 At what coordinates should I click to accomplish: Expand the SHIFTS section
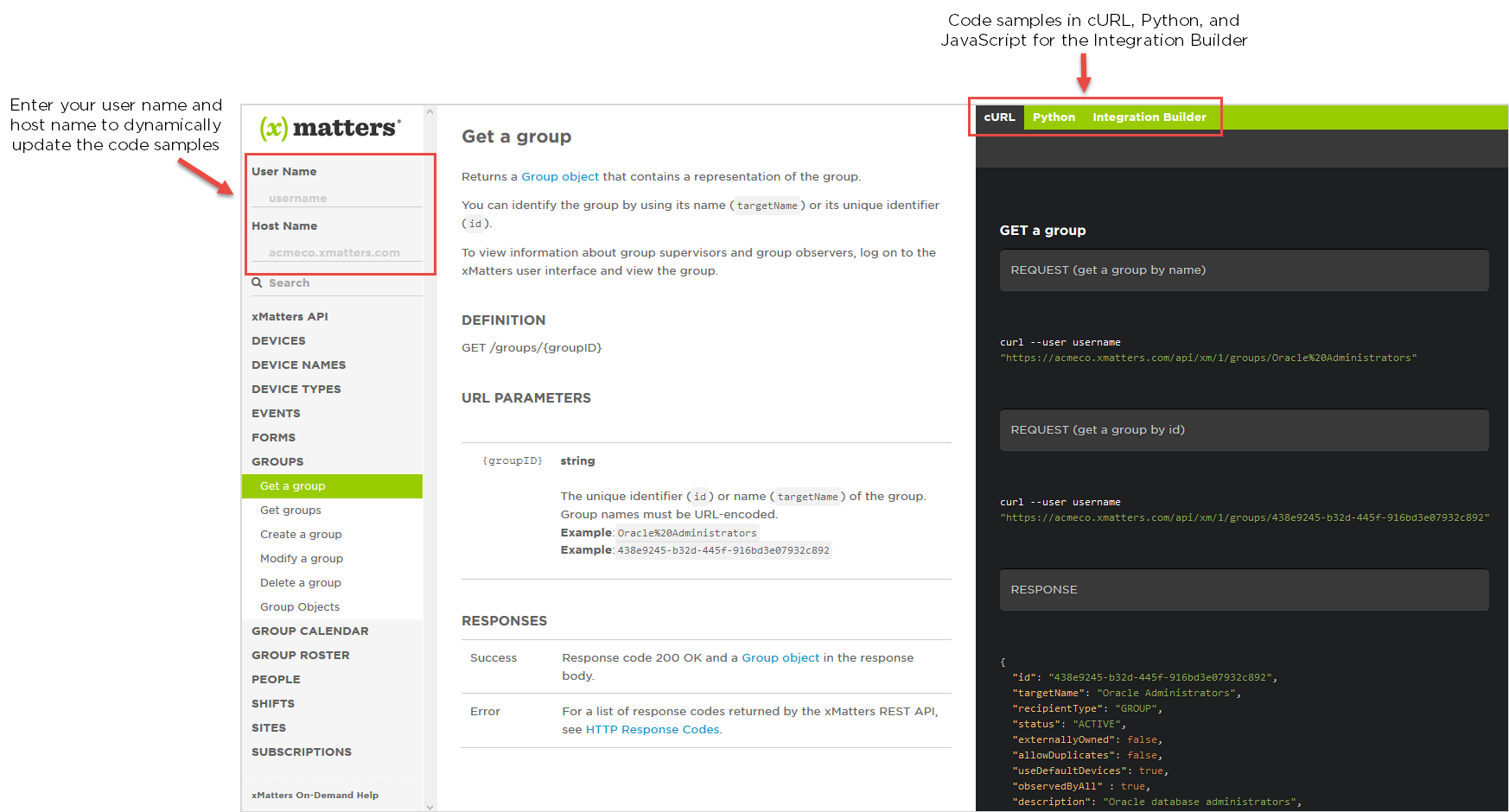coord(273,704)
